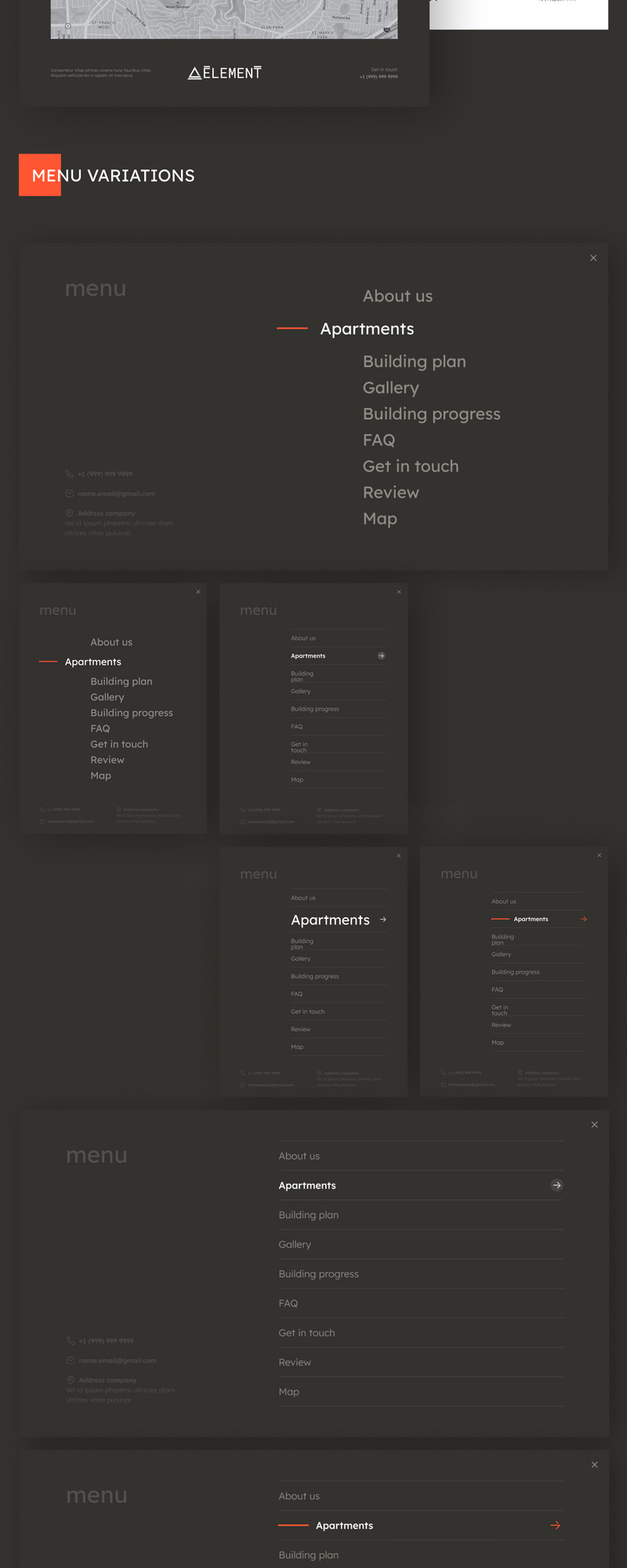This screenshot has height=1568, width=627.
Task: Click the red arrow in the small red-dash menu
Action: click(584, 919)
